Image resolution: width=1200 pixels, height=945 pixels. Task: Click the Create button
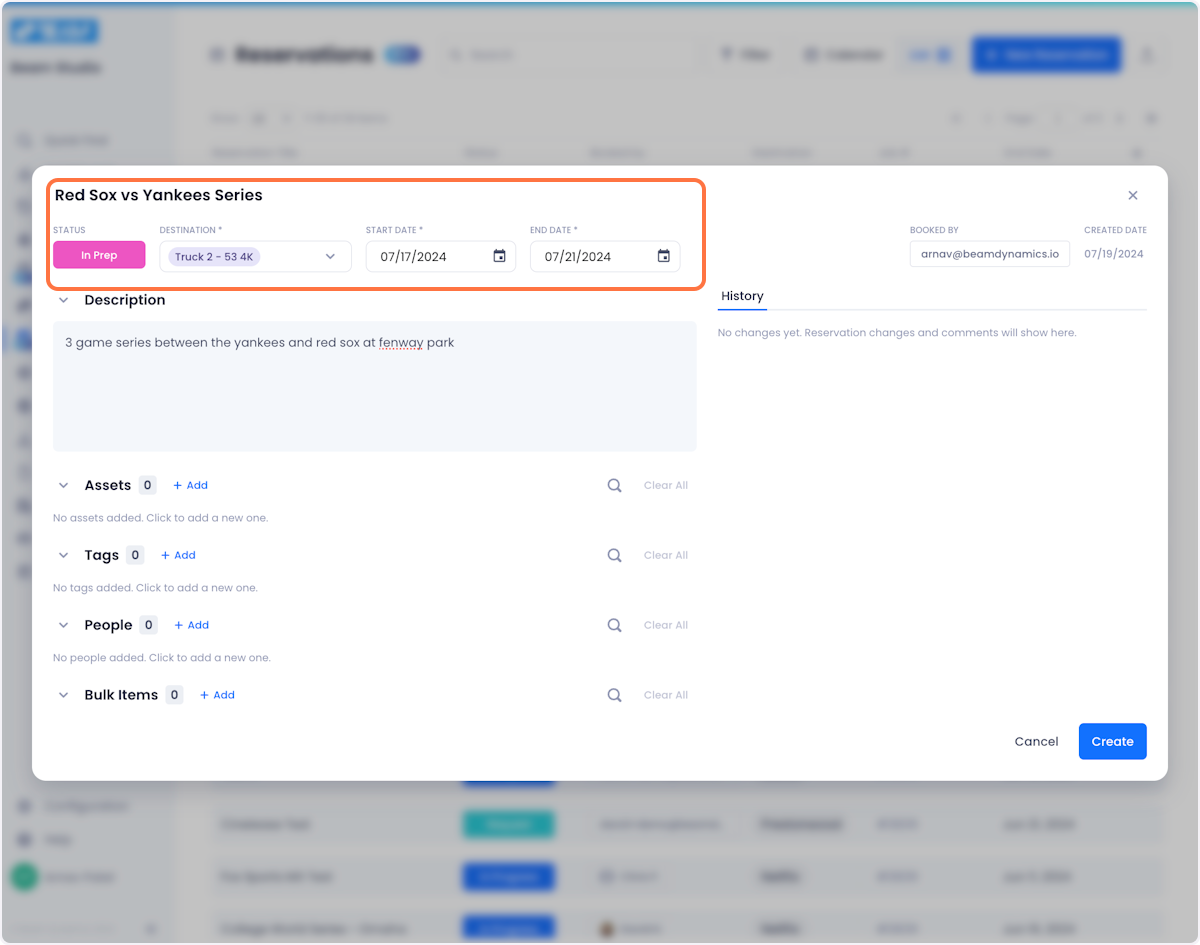click(x=1112, y=741)
